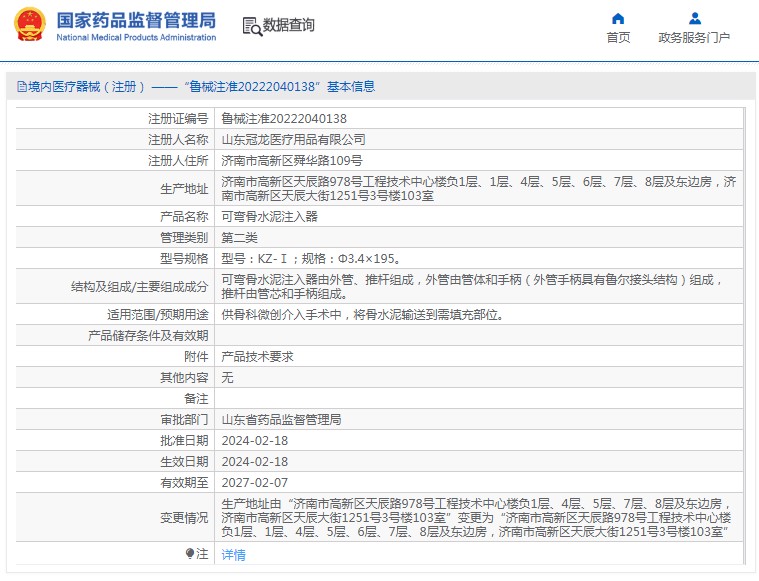Click the 有效期至 row label
The width and height of the screenshot is (759, 581).
click(x=184, y=483)
